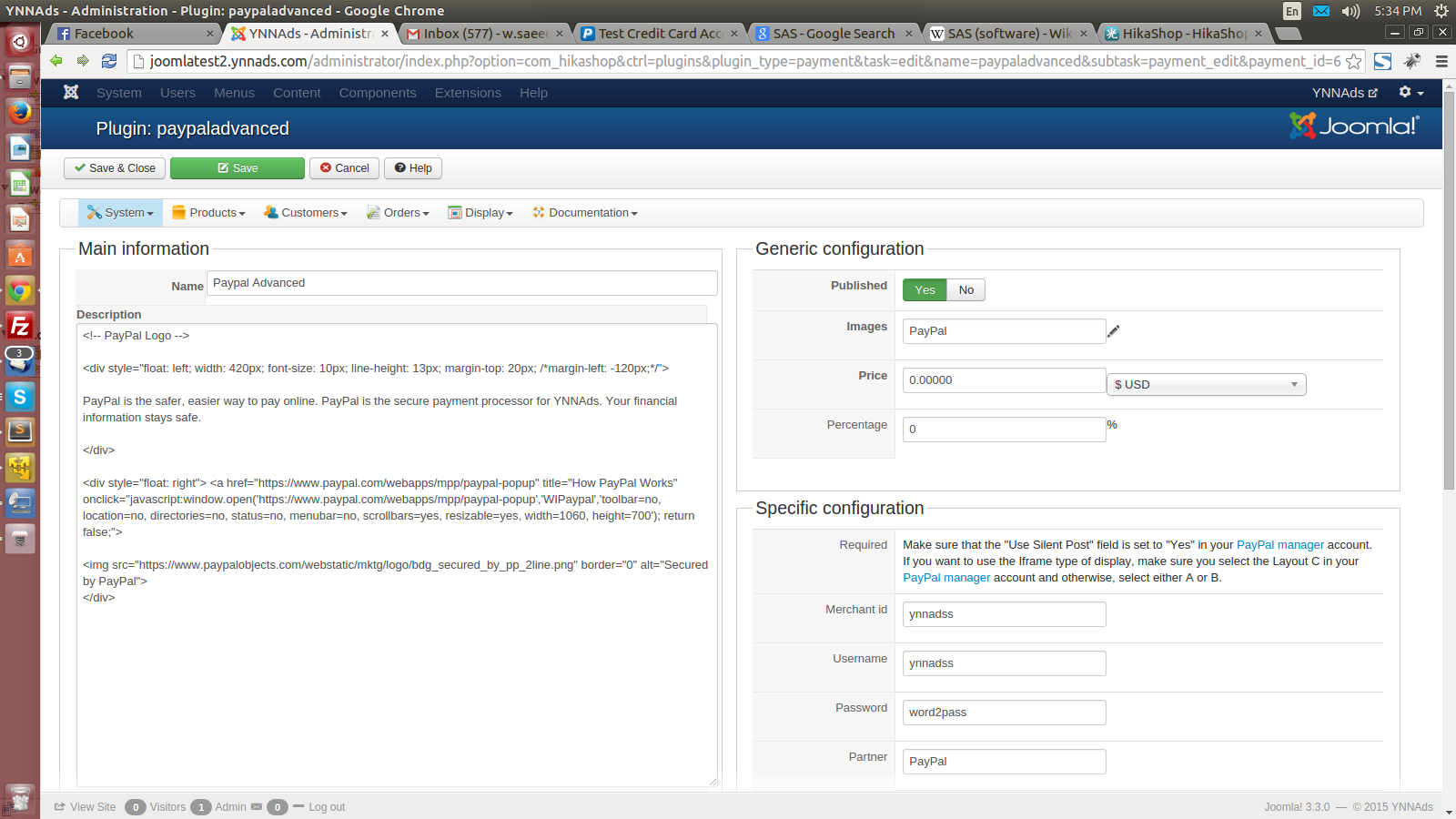Open the system power session menu
1456x819 pixels.
point(1441,11)
